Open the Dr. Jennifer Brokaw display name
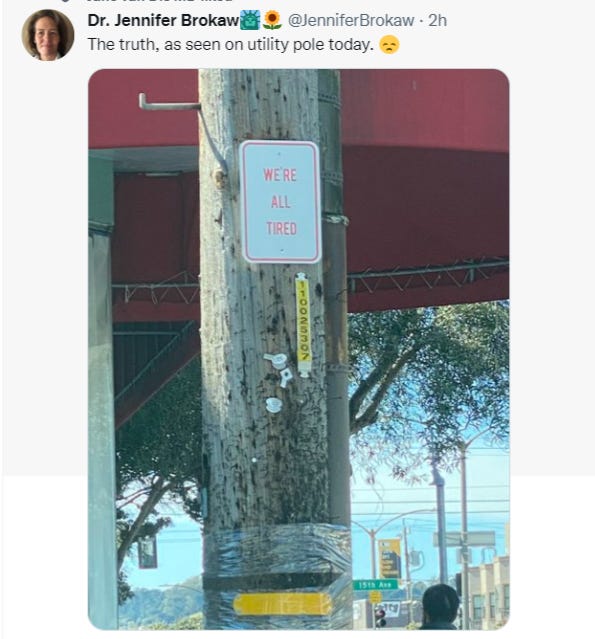This screenshot has height=639, width=595. (163, 20)
